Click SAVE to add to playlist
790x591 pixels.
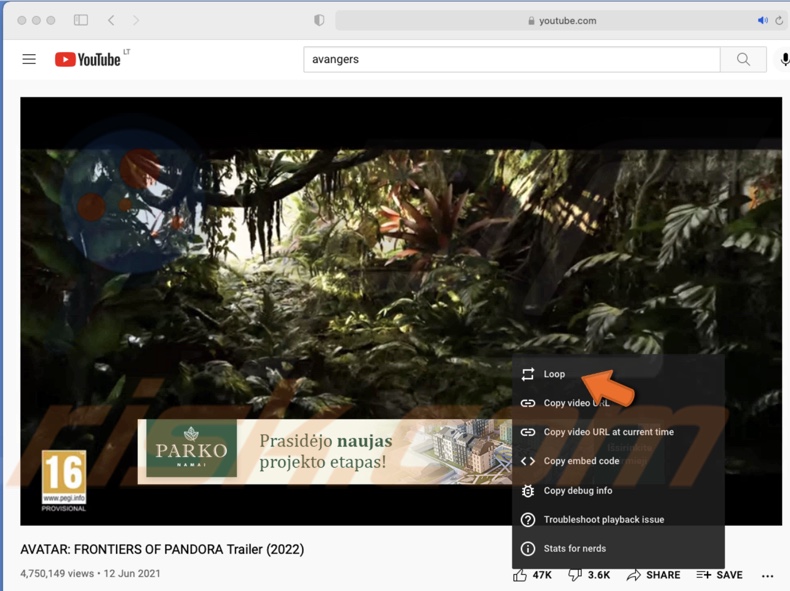coord(719,575)
